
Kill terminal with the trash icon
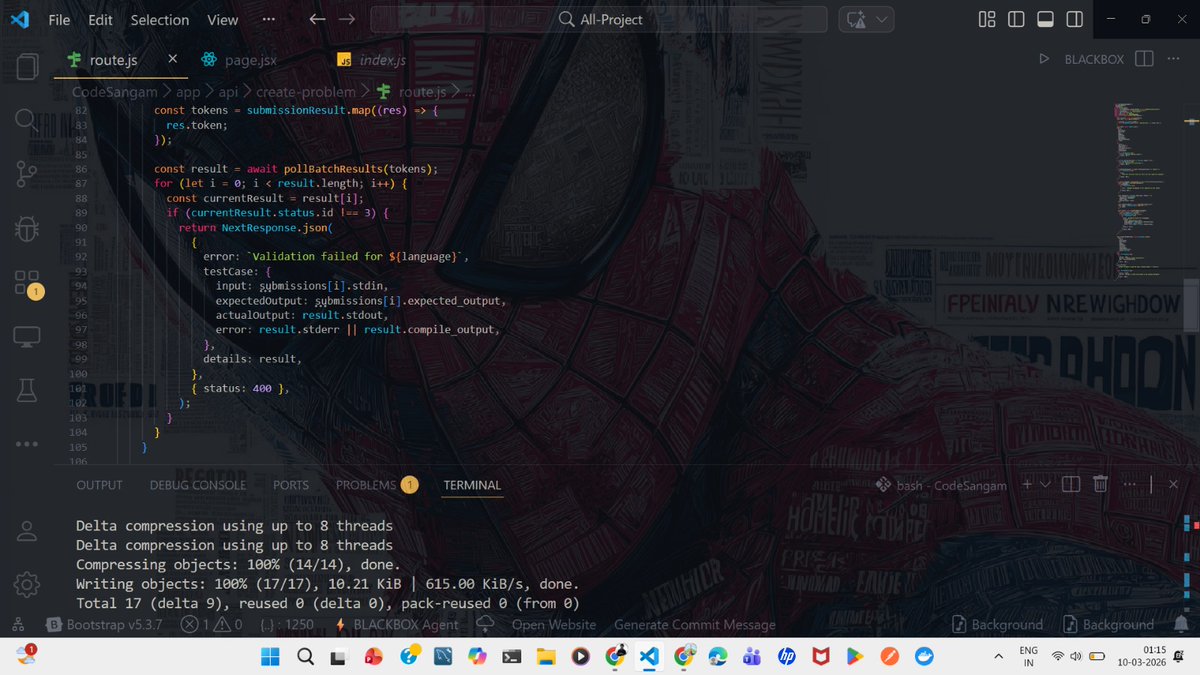click(1100, 485)
